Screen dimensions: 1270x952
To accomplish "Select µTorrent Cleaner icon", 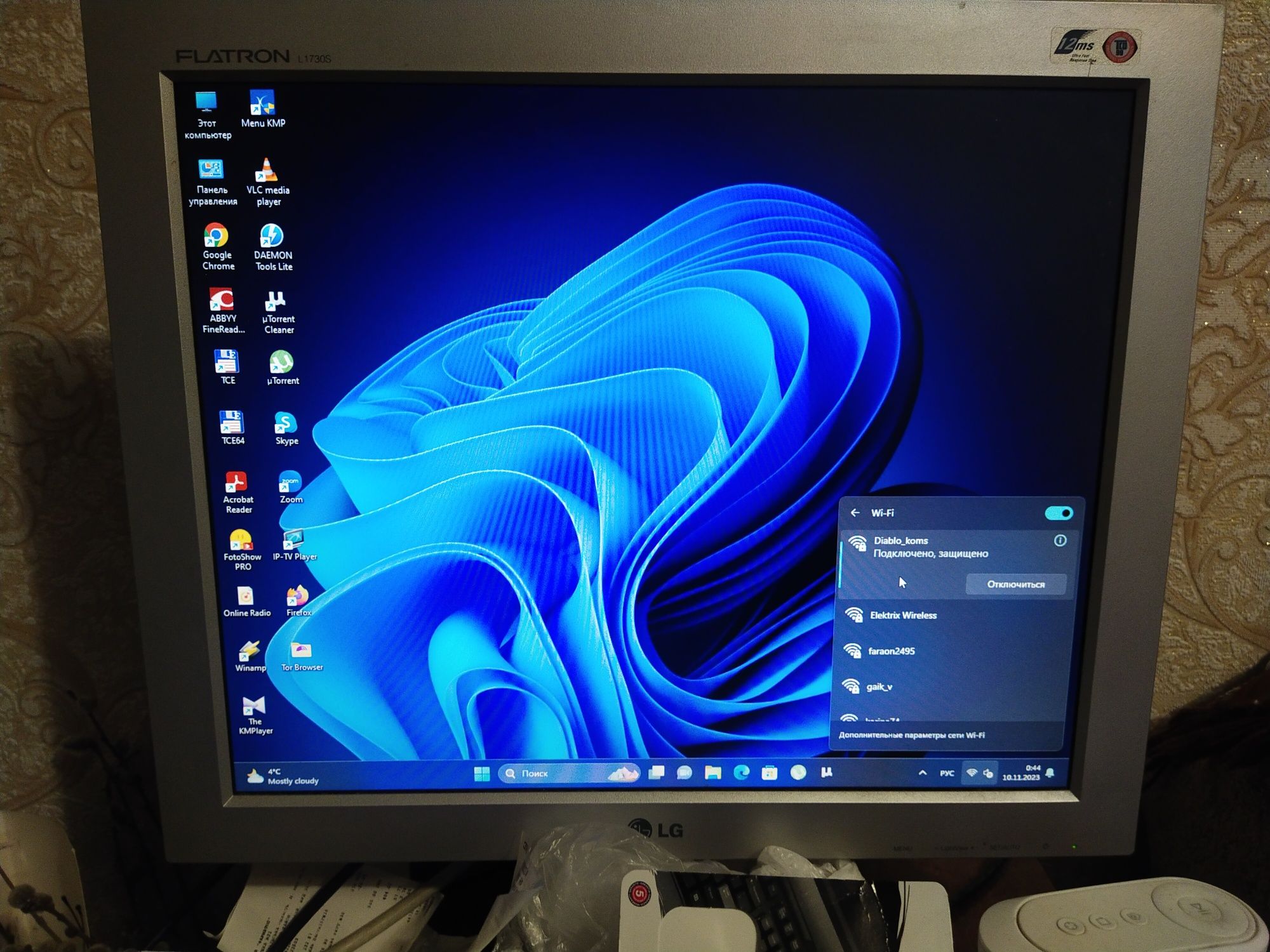I will tap(278, 312).
